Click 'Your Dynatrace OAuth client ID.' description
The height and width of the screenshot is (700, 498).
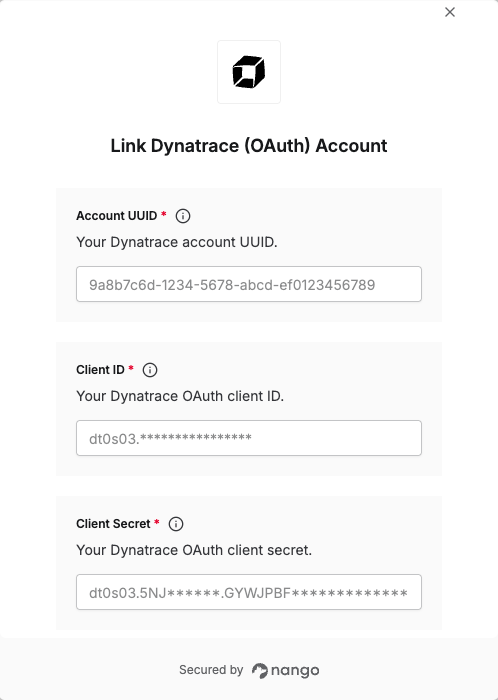coord(180,396)
